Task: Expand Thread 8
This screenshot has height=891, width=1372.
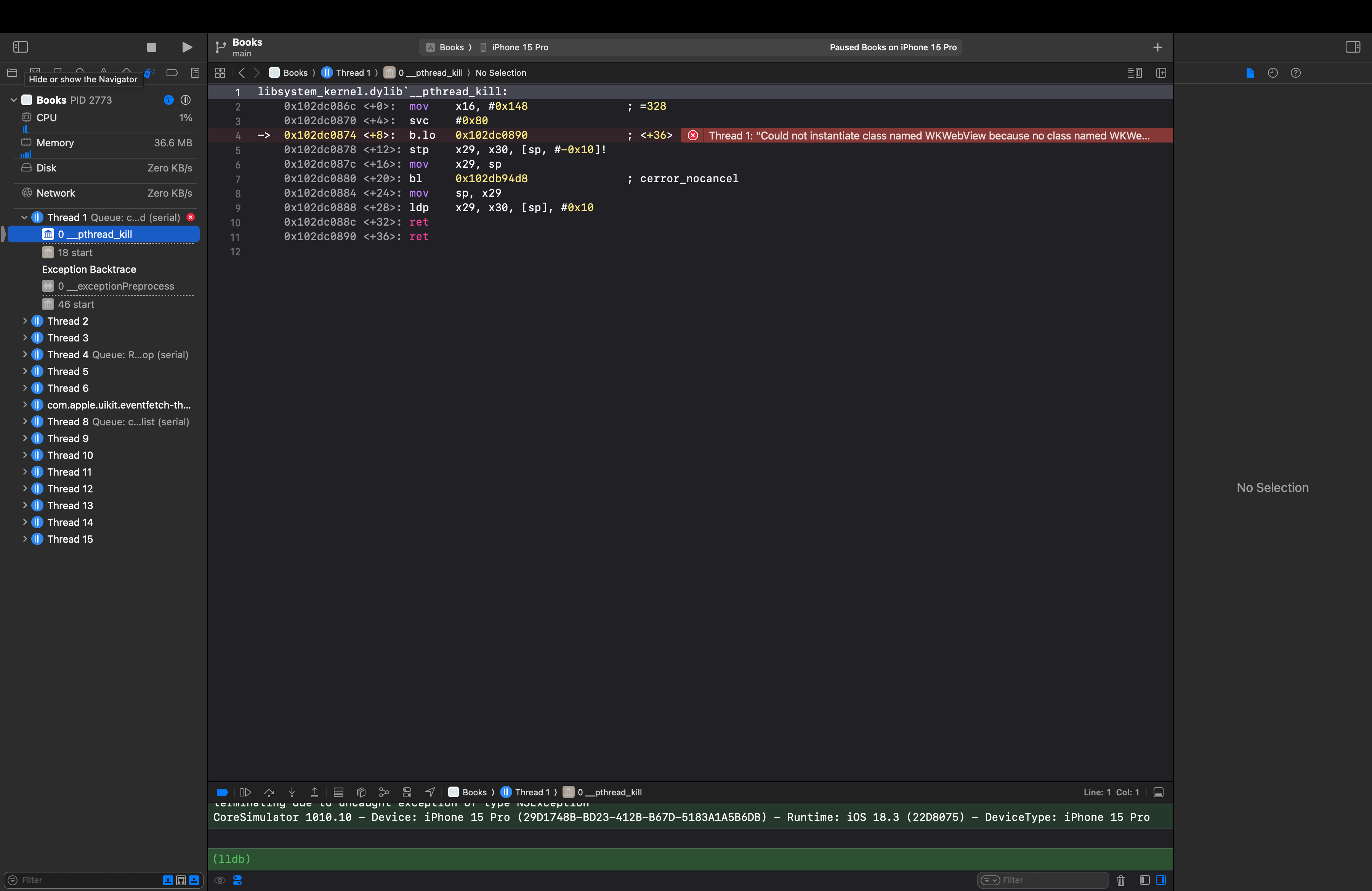Action: click(25, 421)
